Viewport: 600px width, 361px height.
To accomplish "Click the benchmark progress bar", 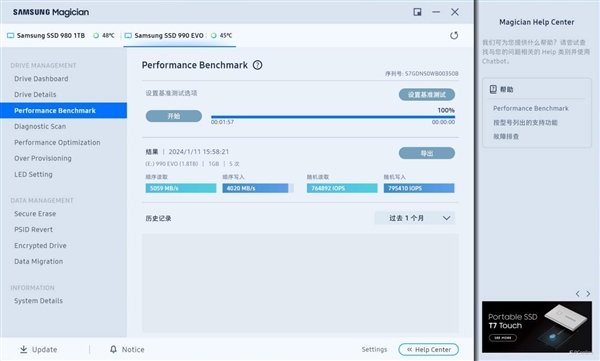I will pyautogui.click(x=333, y=117).
